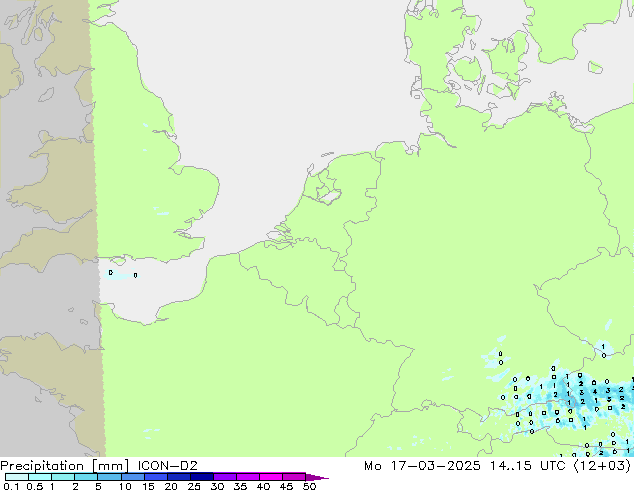The height and width of the screenshot is (490, 634).
Task: Click the '20' legend scale label
Action: [171, 486]
